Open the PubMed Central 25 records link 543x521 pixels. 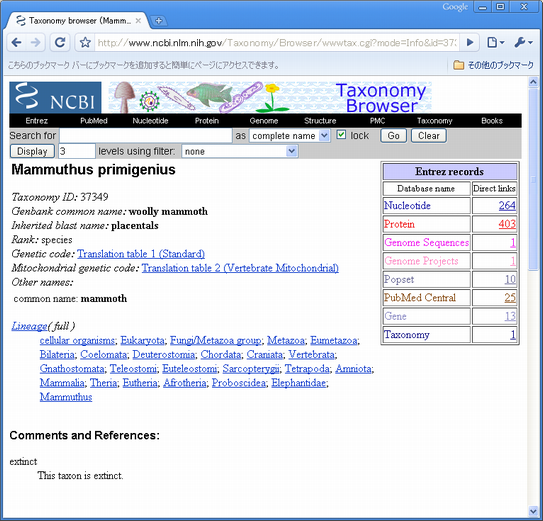[510, 298]
